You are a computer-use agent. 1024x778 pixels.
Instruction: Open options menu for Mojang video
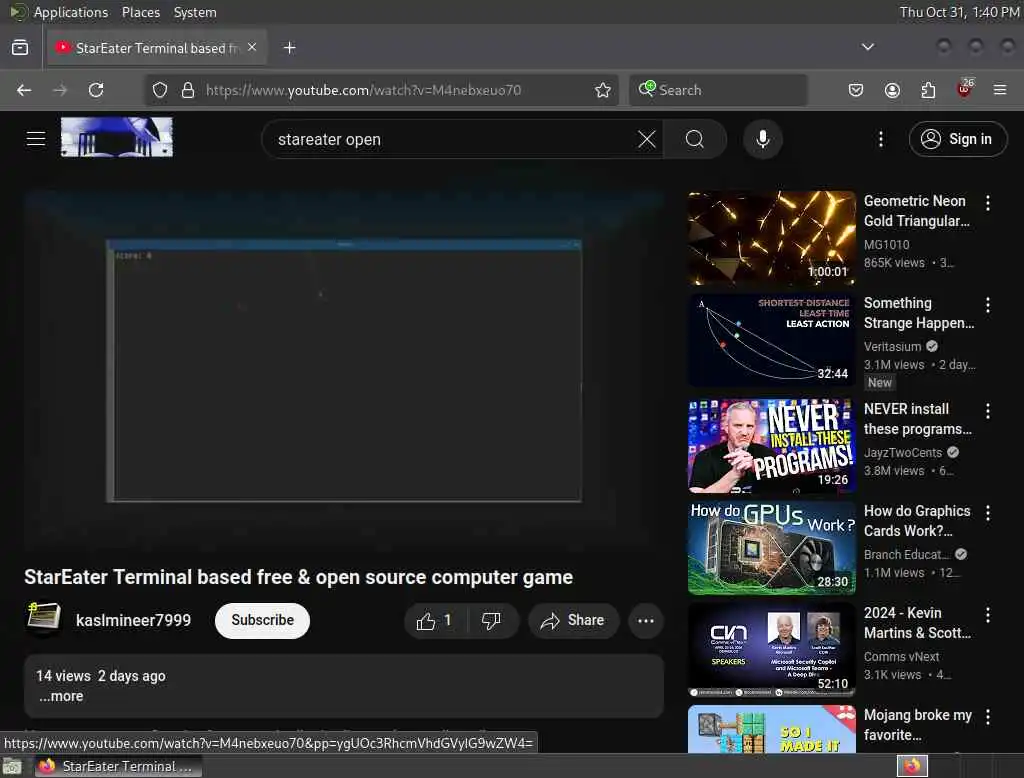coord(988,717)
